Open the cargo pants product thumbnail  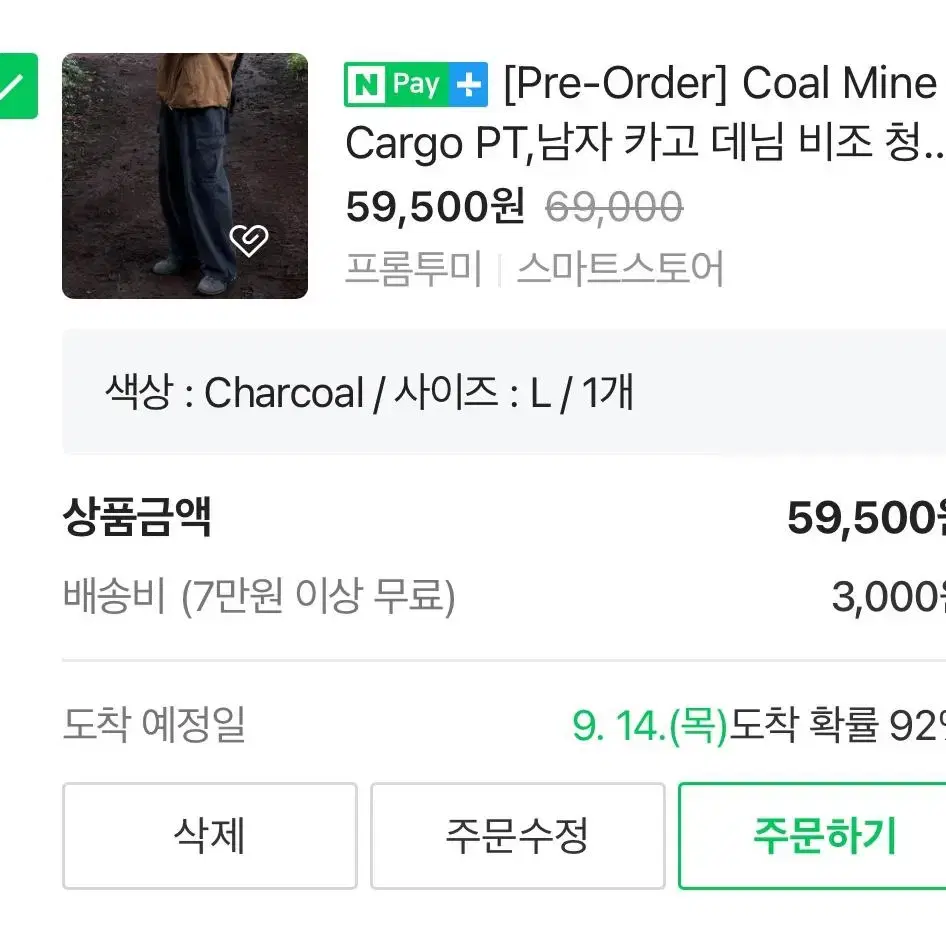[185, 176]
